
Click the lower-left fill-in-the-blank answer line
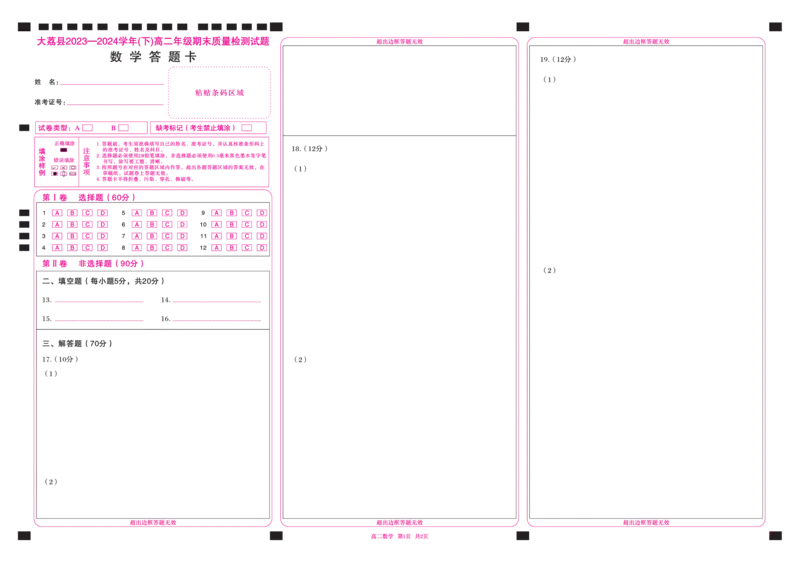[98, 322]
